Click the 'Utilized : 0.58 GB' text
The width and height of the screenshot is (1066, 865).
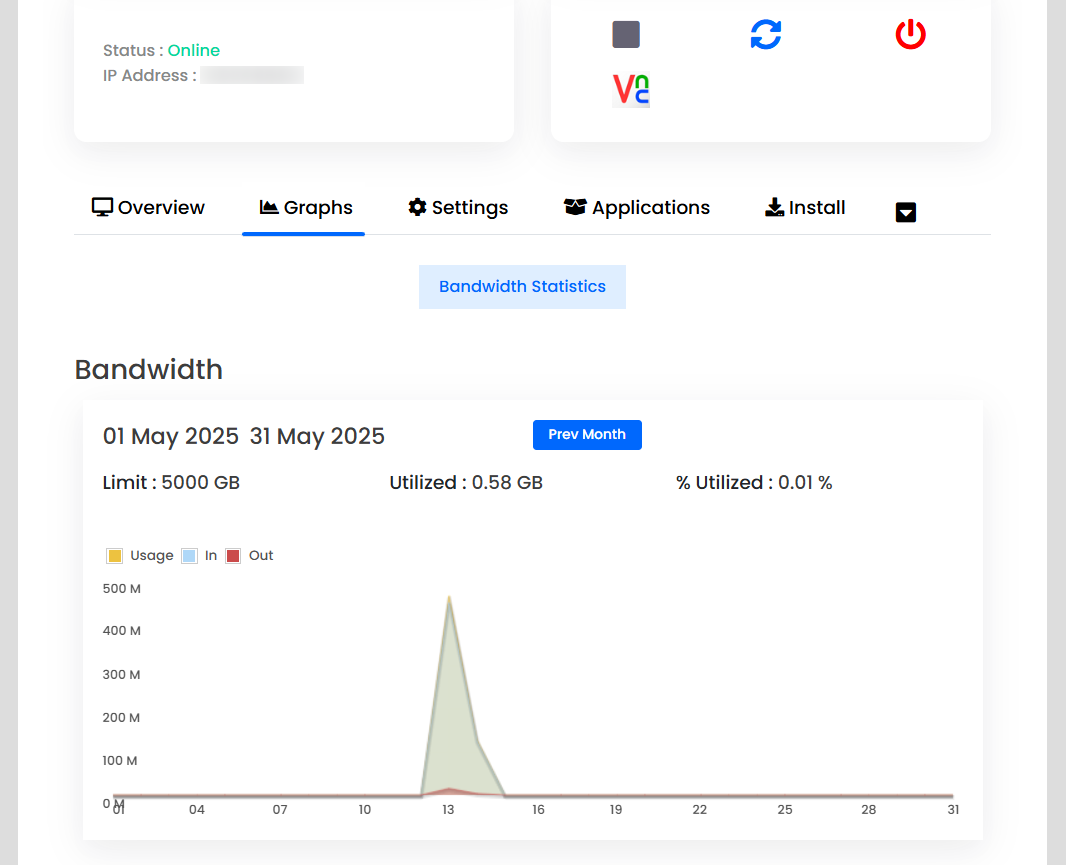pos(466,483)
